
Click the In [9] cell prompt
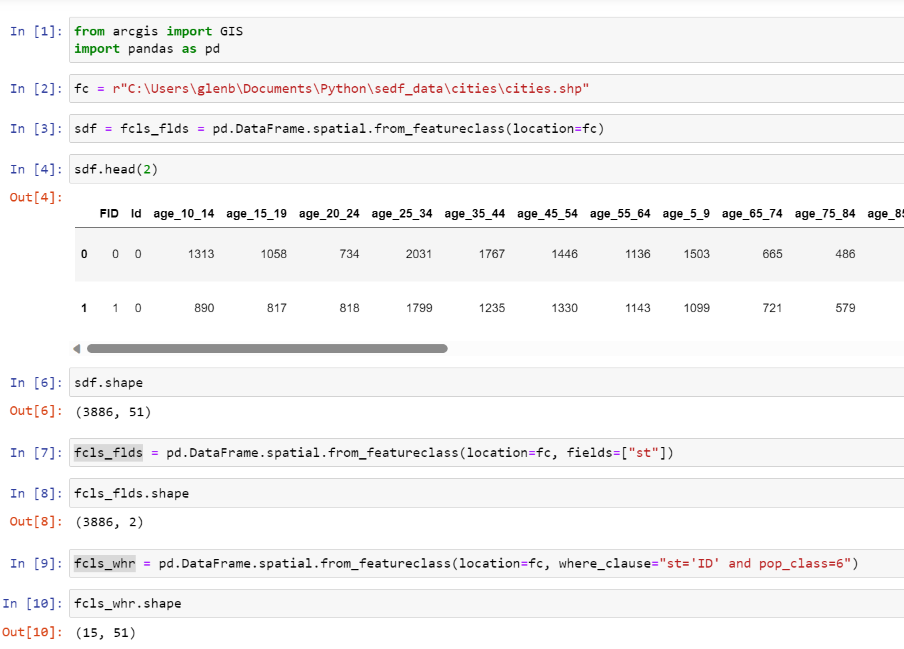[36, 564]
